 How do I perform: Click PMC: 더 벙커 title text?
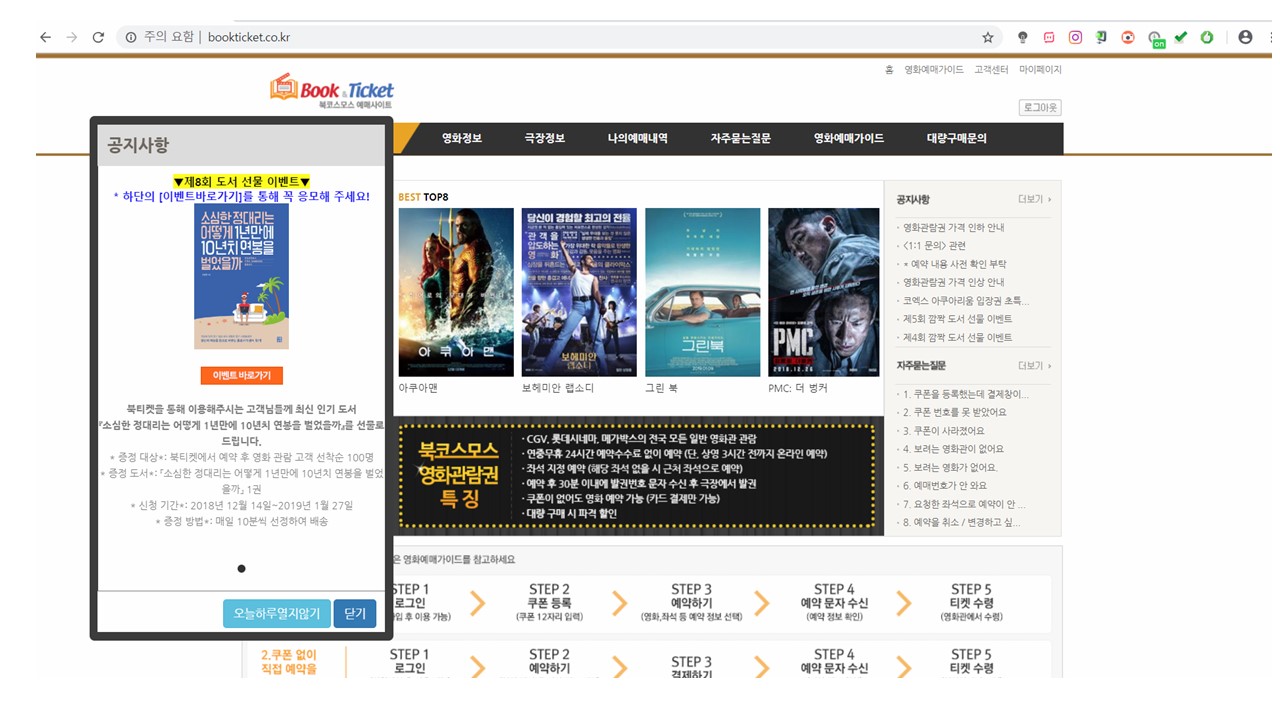[798, 388]
